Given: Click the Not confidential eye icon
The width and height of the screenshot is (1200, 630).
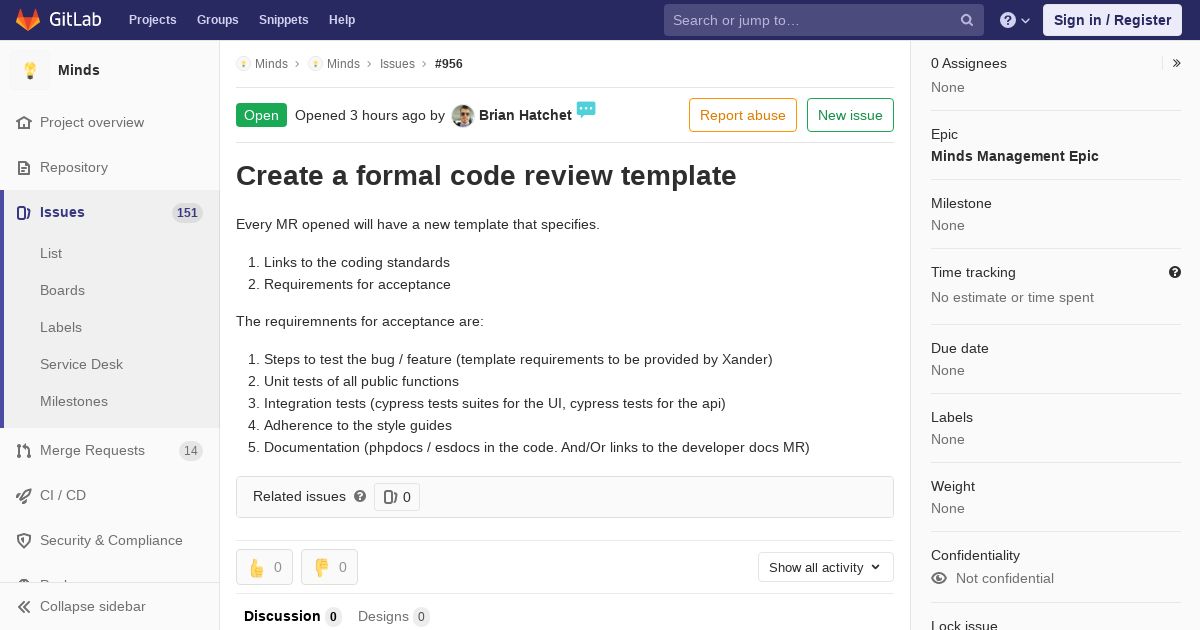Looking at the screenshot, I should 939,578.
